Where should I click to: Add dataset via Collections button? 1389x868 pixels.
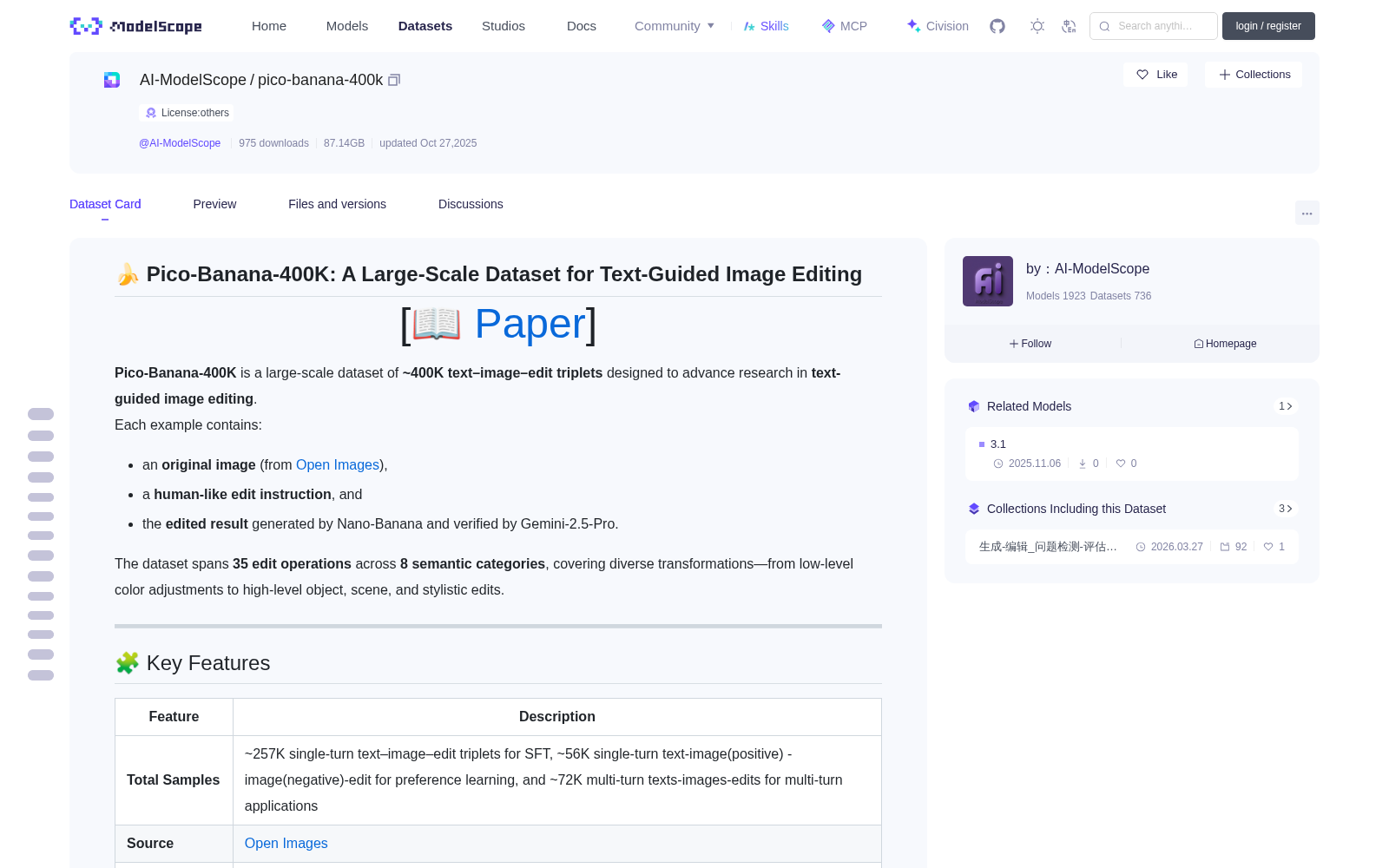click(x=1254, y=75)
